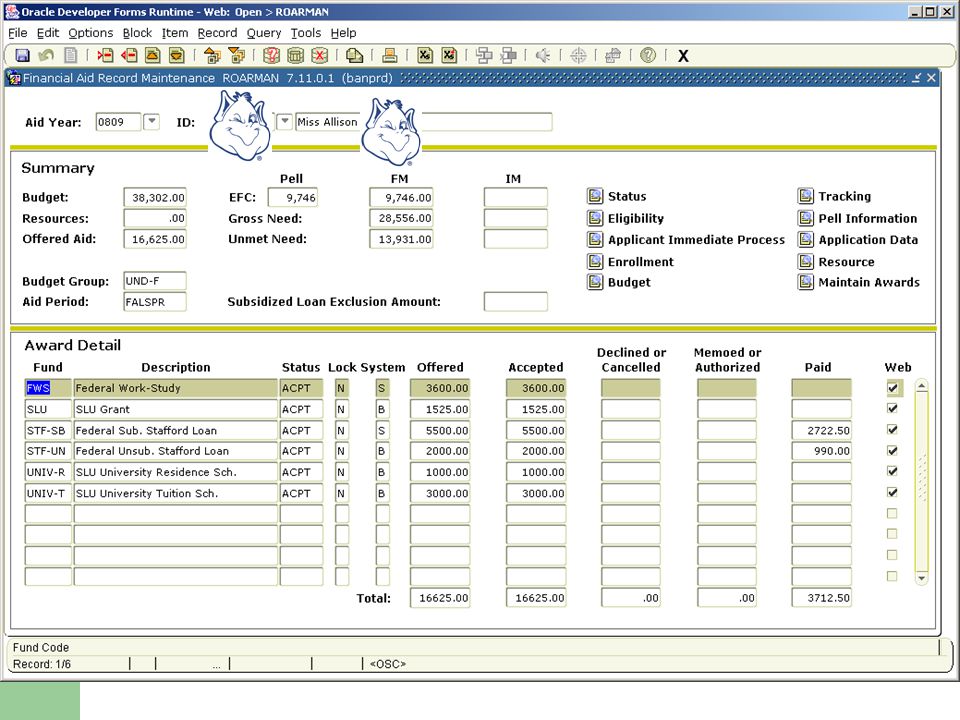Click the Aid Period field FALSPR
The height and width of the screenshot is (720, 960).
pos(155,302)
